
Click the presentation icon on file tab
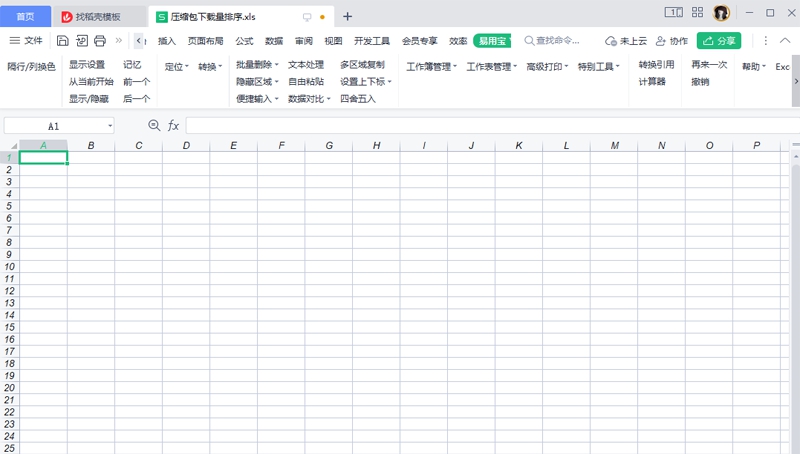(x=307, y=17)
